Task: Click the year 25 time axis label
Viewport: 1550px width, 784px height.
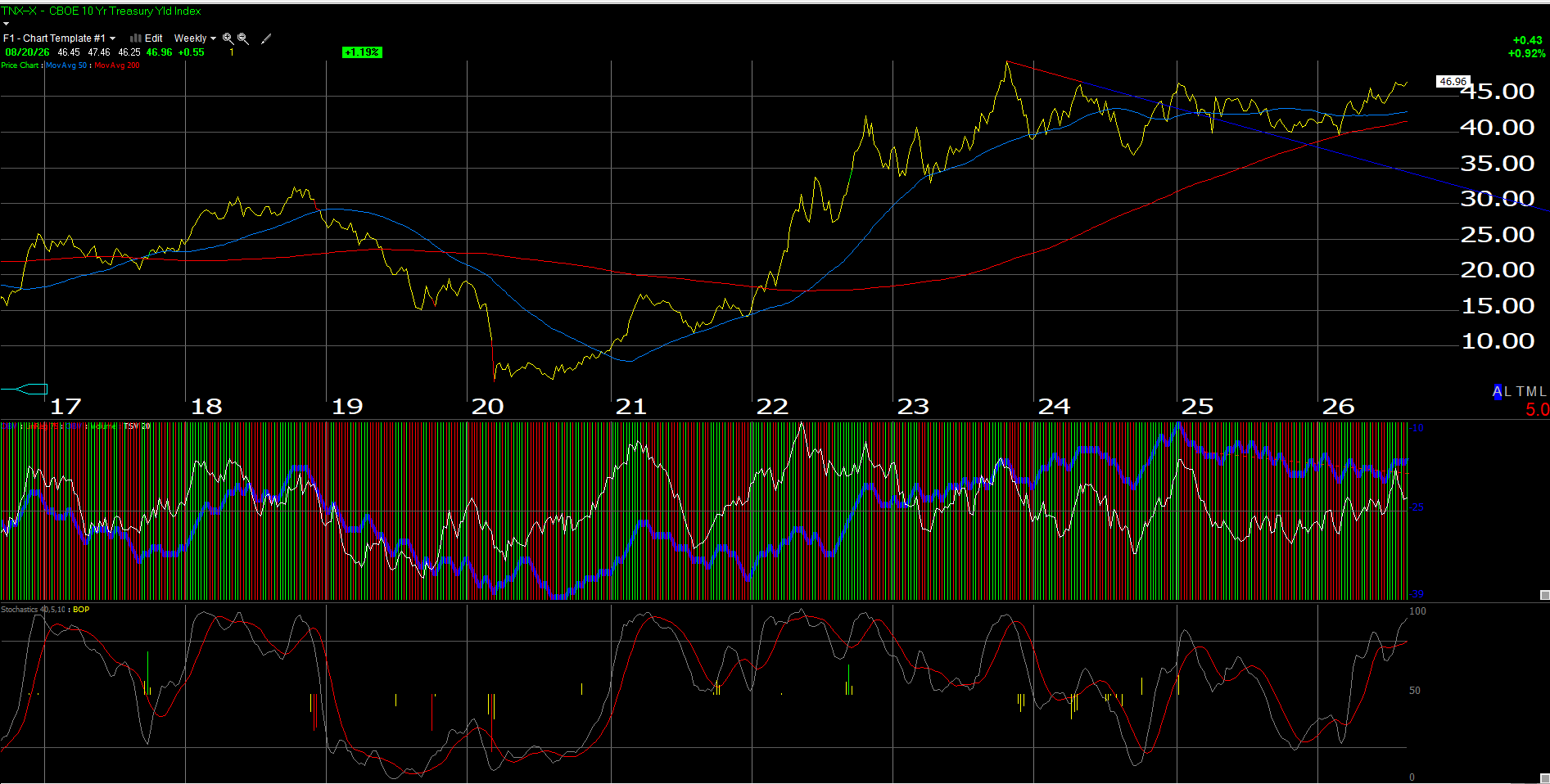Action: click(1197, 407)
